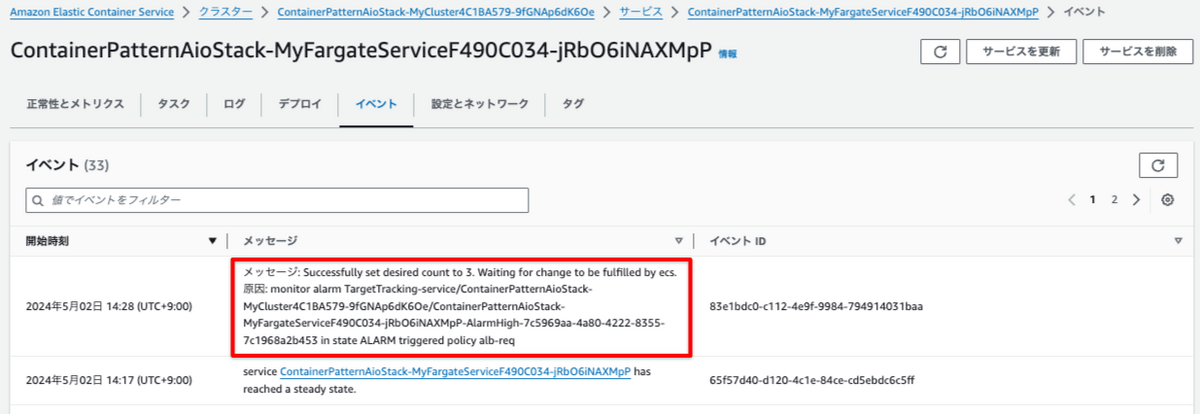Select event ID 65f57d40-d120-4c1e-84ce-cd5ebdc6c5ff
The height and width of the screenshot is (414, 1200).
pyautogui.click(x=811, y=380)
